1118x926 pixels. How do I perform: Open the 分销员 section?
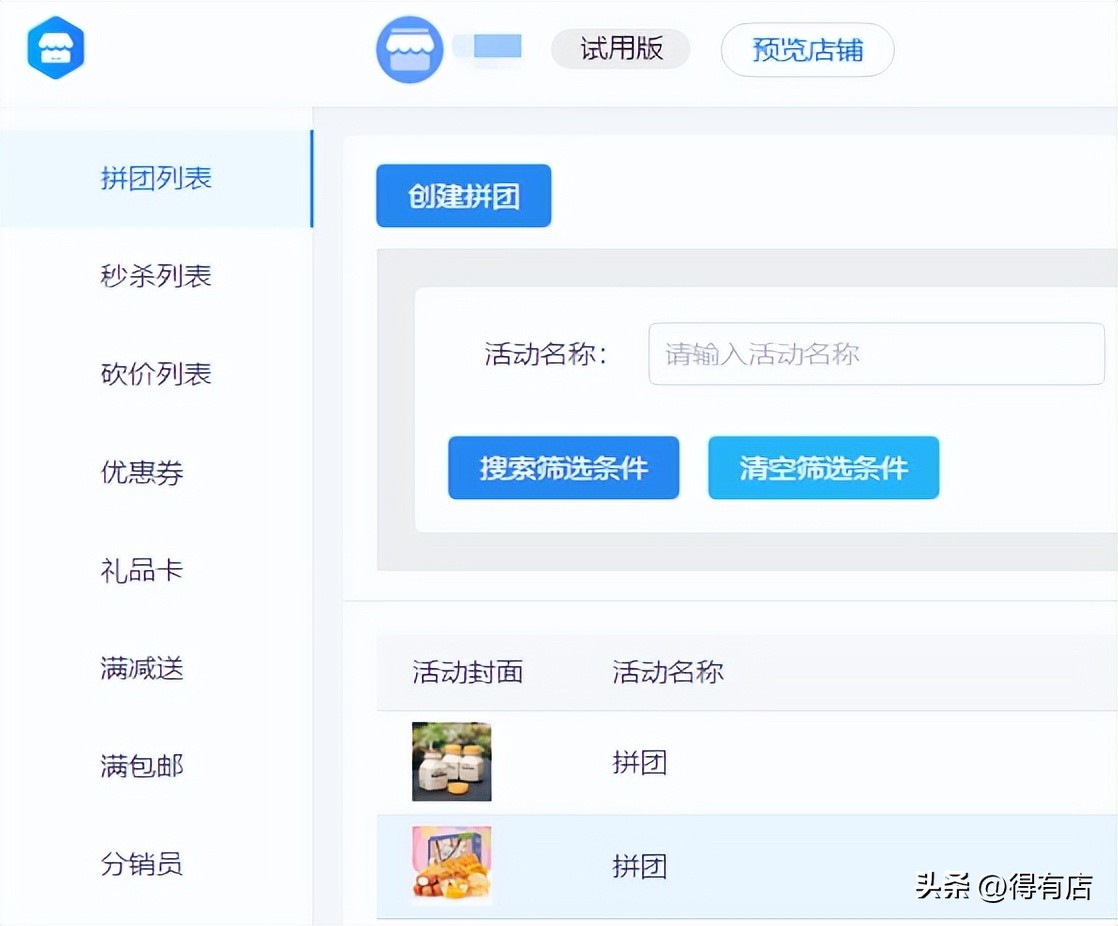click(x=142, y=865)
